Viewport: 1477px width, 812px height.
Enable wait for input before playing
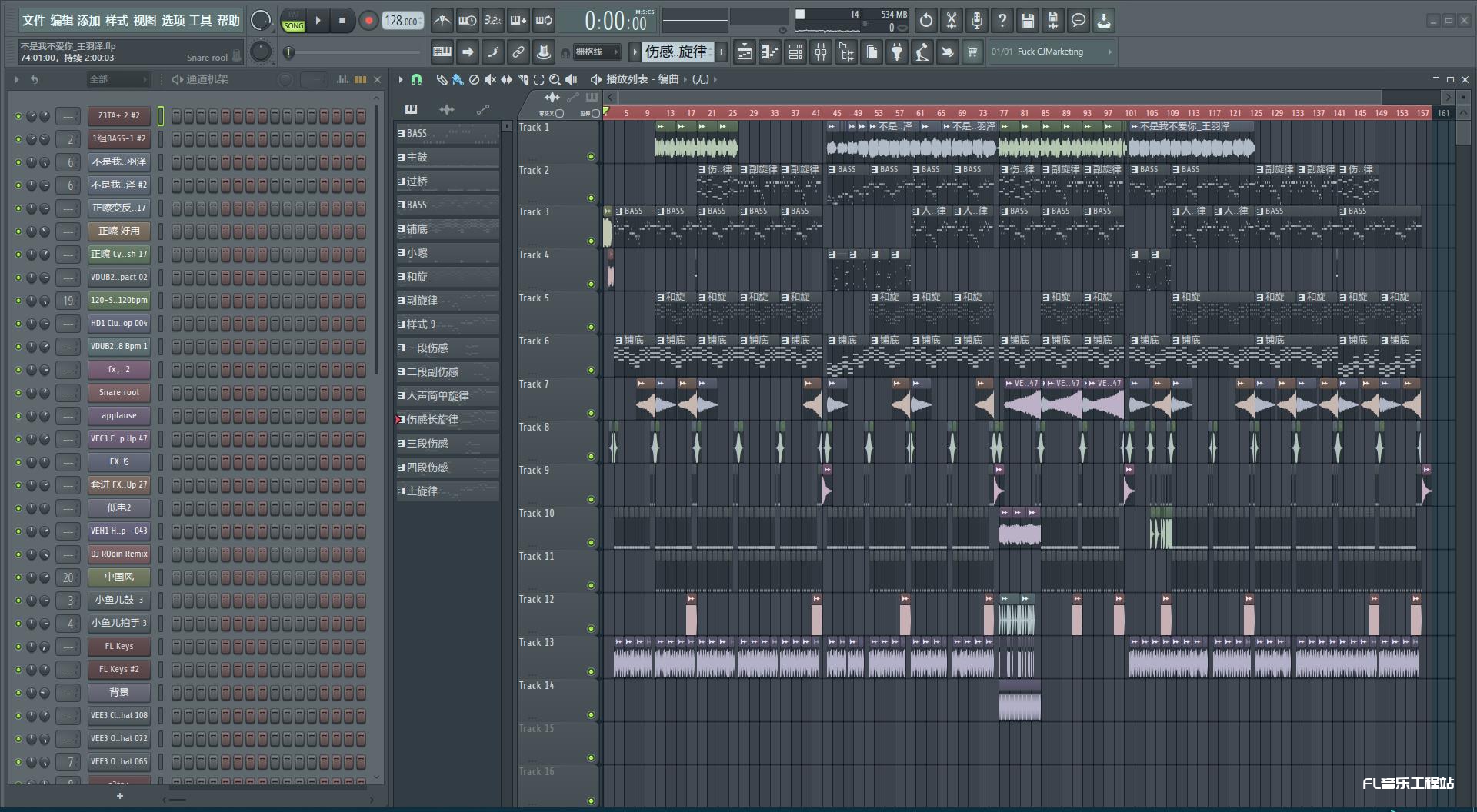click(x=467, y=21)
